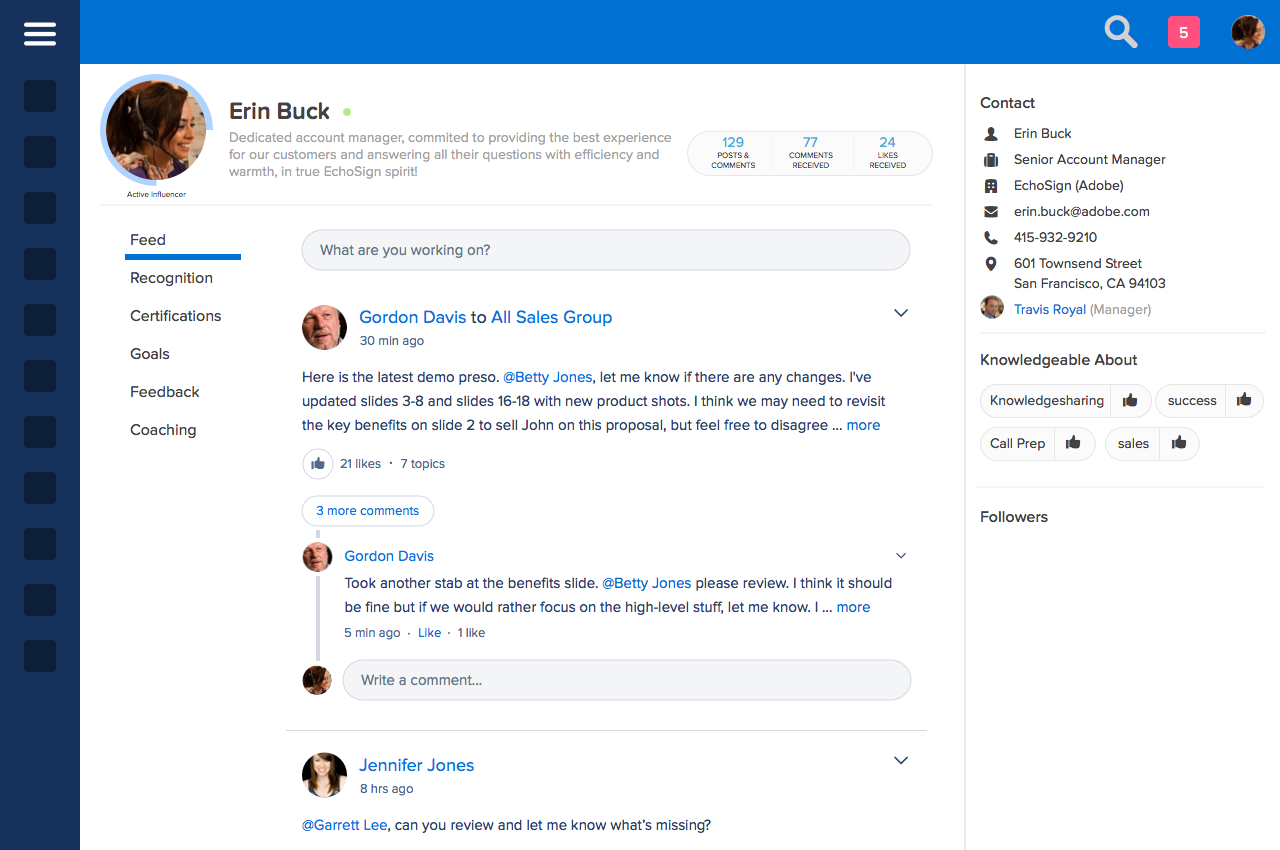Screen dimensions: 1280x850
Task: Open Gordon Davis's name on the comment
Action: point(389,556)
